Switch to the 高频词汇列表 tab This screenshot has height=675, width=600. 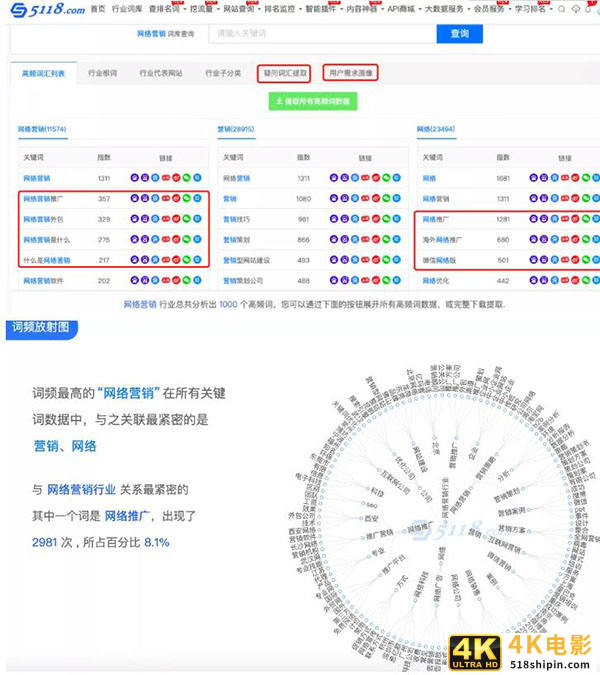[x=43, y=74]
